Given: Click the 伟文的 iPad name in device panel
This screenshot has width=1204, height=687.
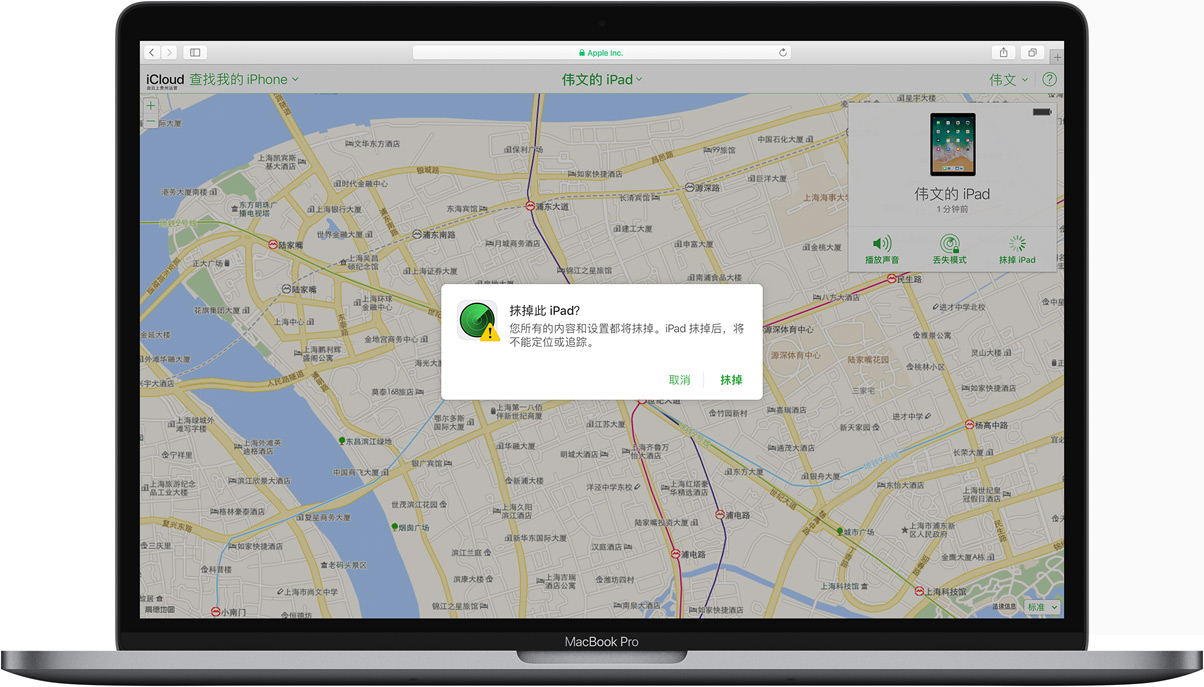Looking at the screenshot, I should click(x=952, y=193).
